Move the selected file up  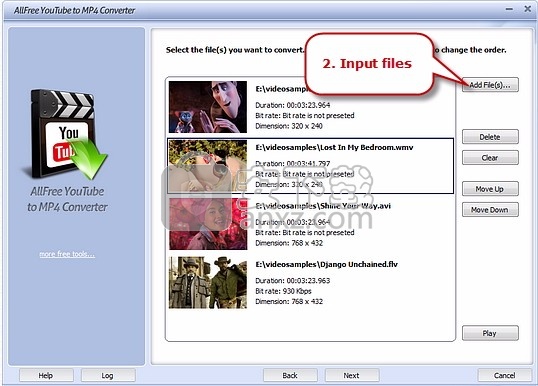point(490,189)
